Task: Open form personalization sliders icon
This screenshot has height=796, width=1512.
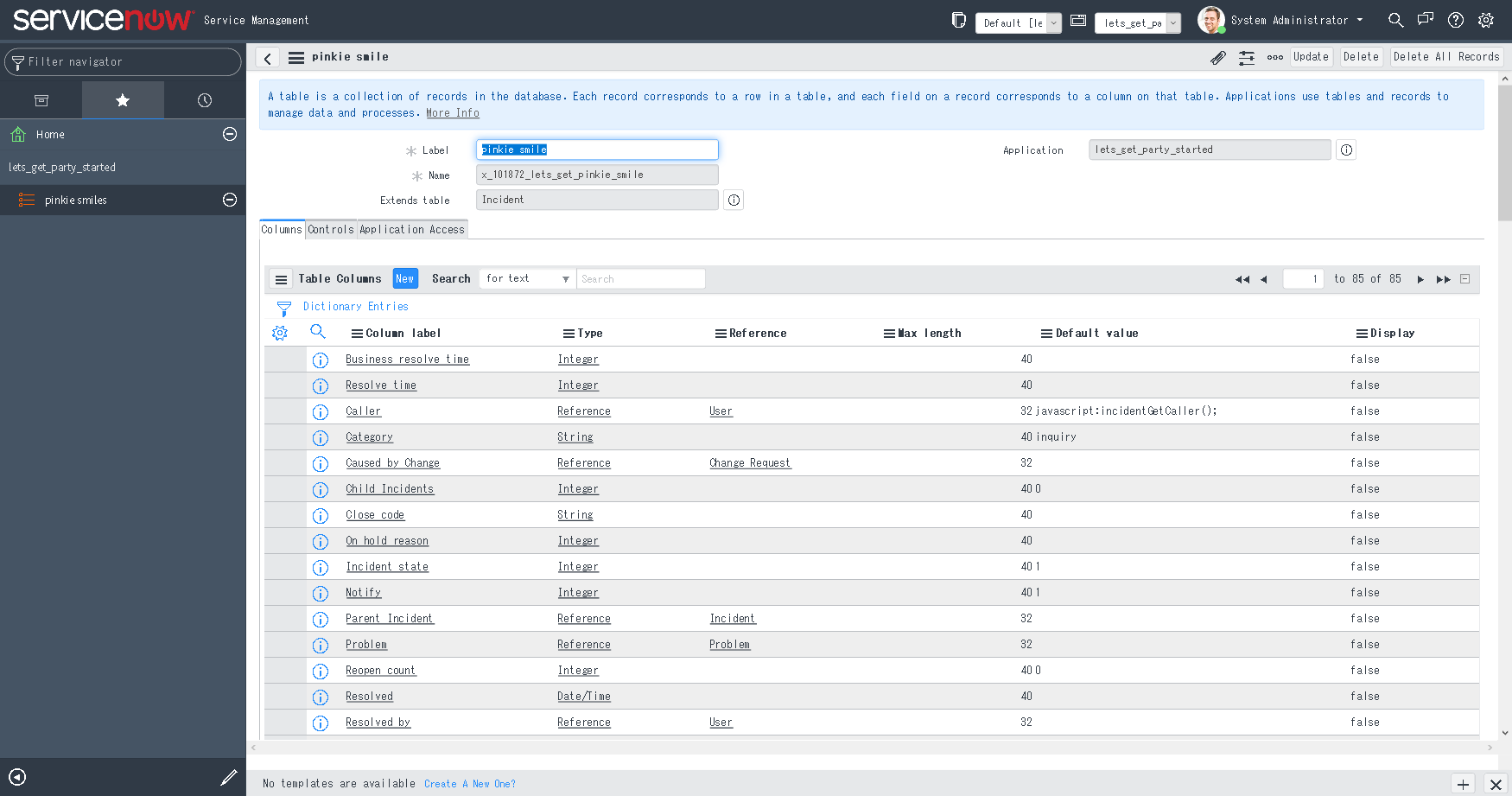Action: pos(1247,57)
